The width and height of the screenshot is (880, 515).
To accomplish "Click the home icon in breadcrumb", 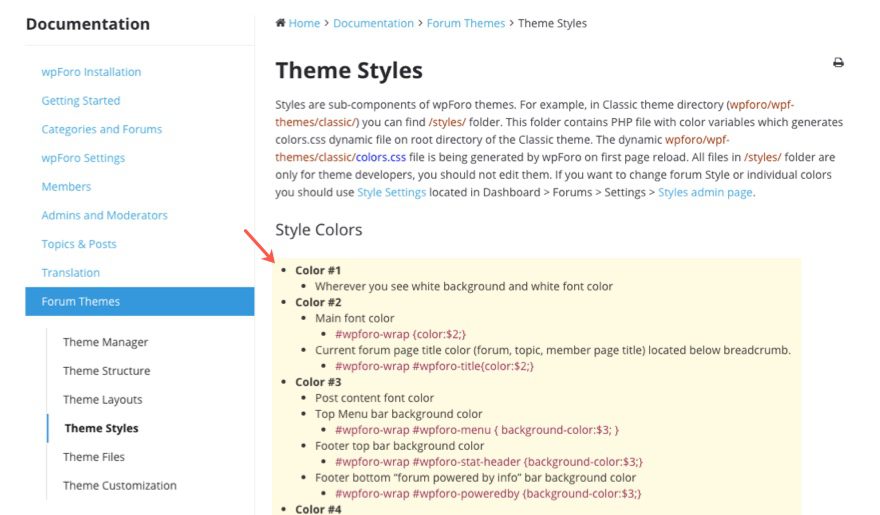I will 280,23.
